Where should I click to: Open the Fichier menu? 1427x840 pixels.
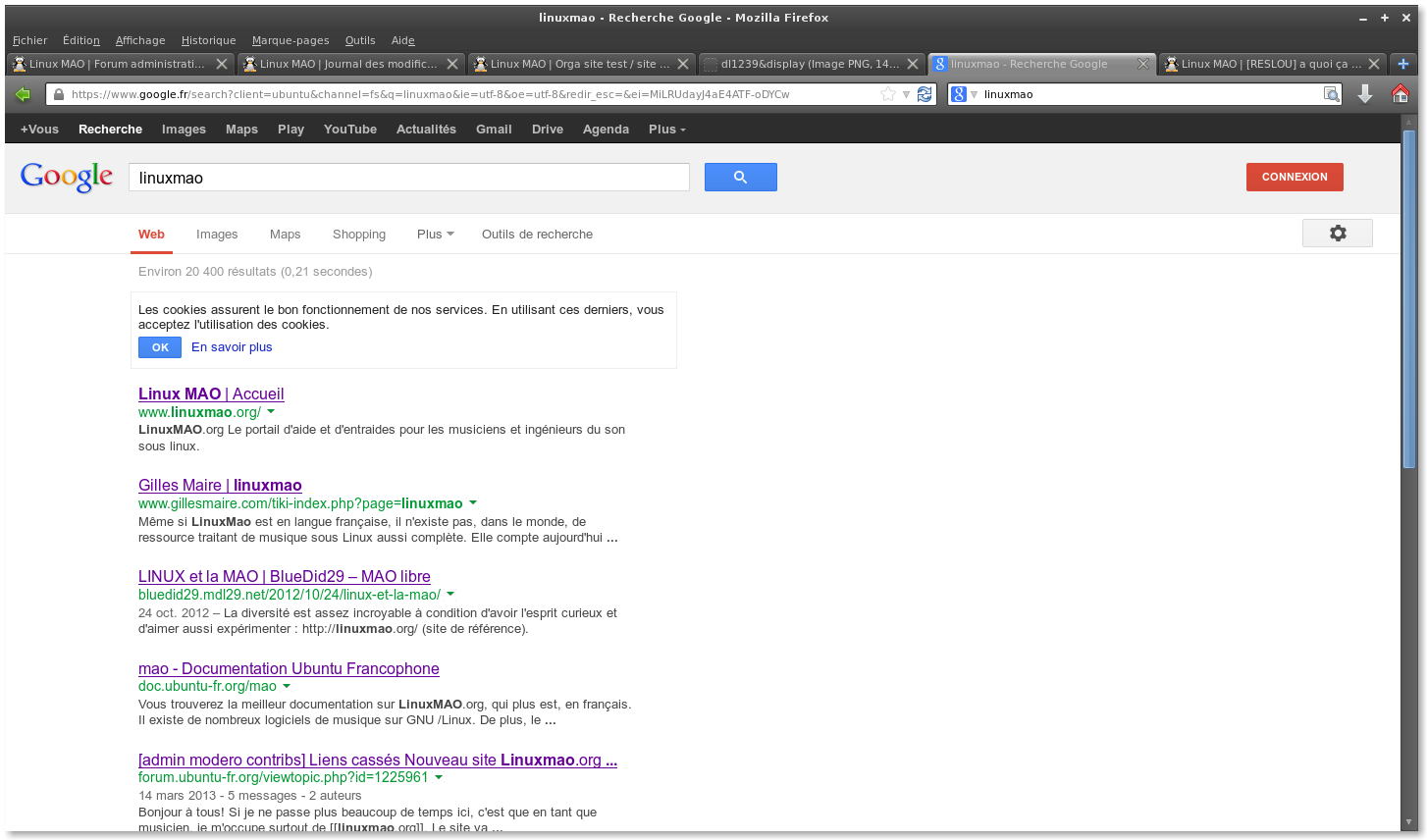tap(29, 40)
